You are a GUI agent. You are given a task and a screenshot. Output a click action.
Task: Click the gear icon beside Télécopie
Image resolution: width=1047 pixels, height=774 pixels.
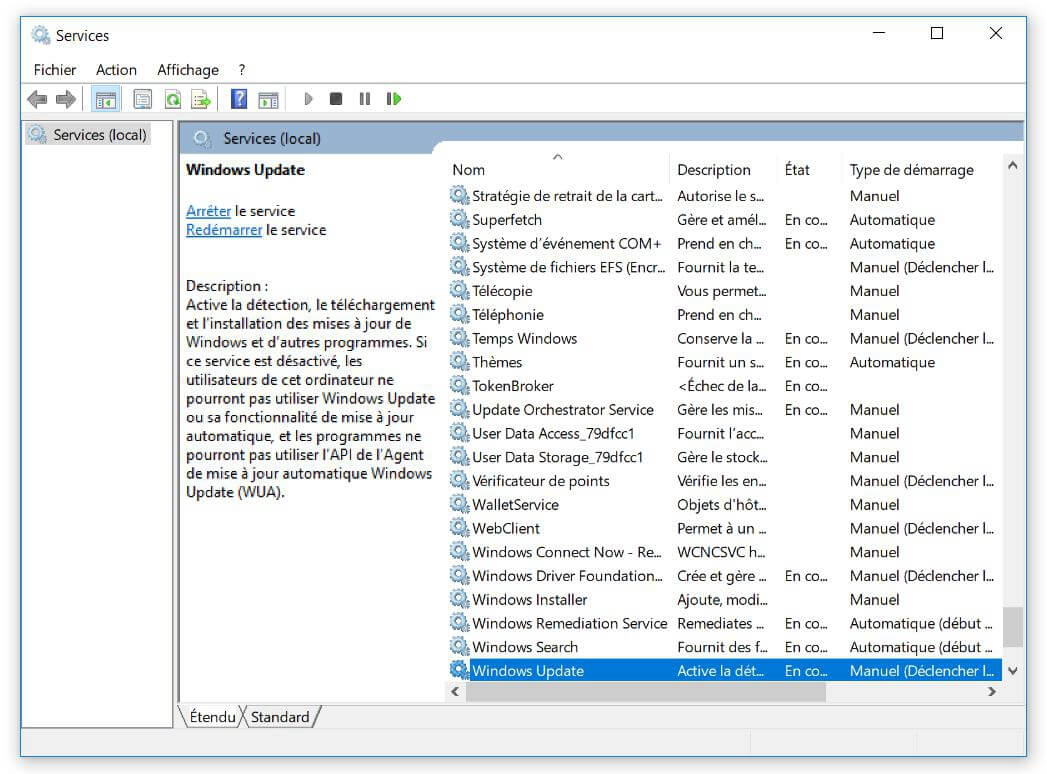(459, 291)
